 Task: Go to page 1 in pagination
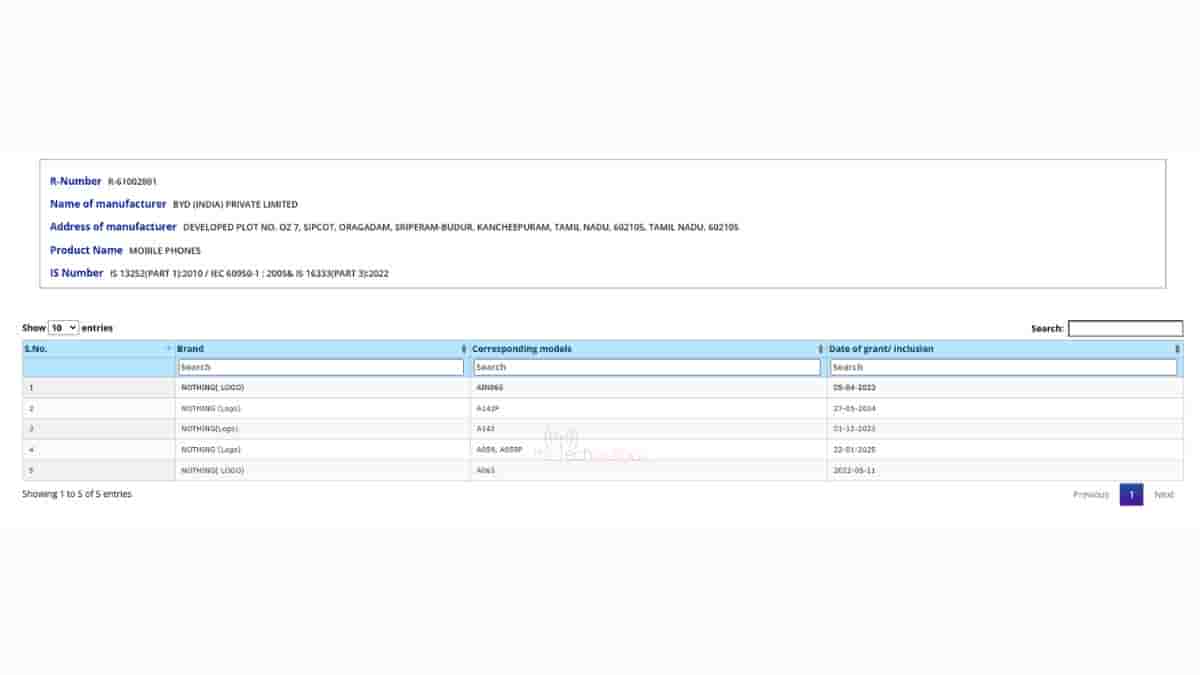1130,495
